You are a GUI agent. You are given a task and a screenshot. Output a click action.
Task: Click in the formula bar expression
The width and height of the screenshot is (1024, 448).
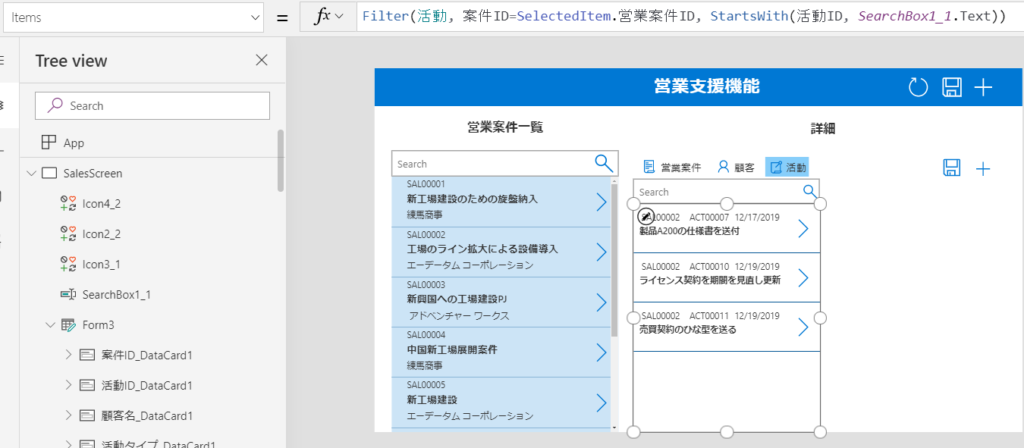coord(684,18)
